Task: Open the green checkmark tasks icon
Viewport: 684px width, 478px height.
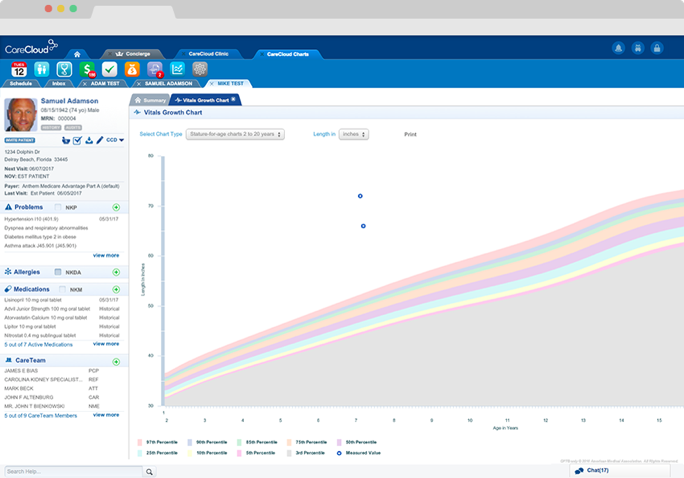Action: pos(109,69)
